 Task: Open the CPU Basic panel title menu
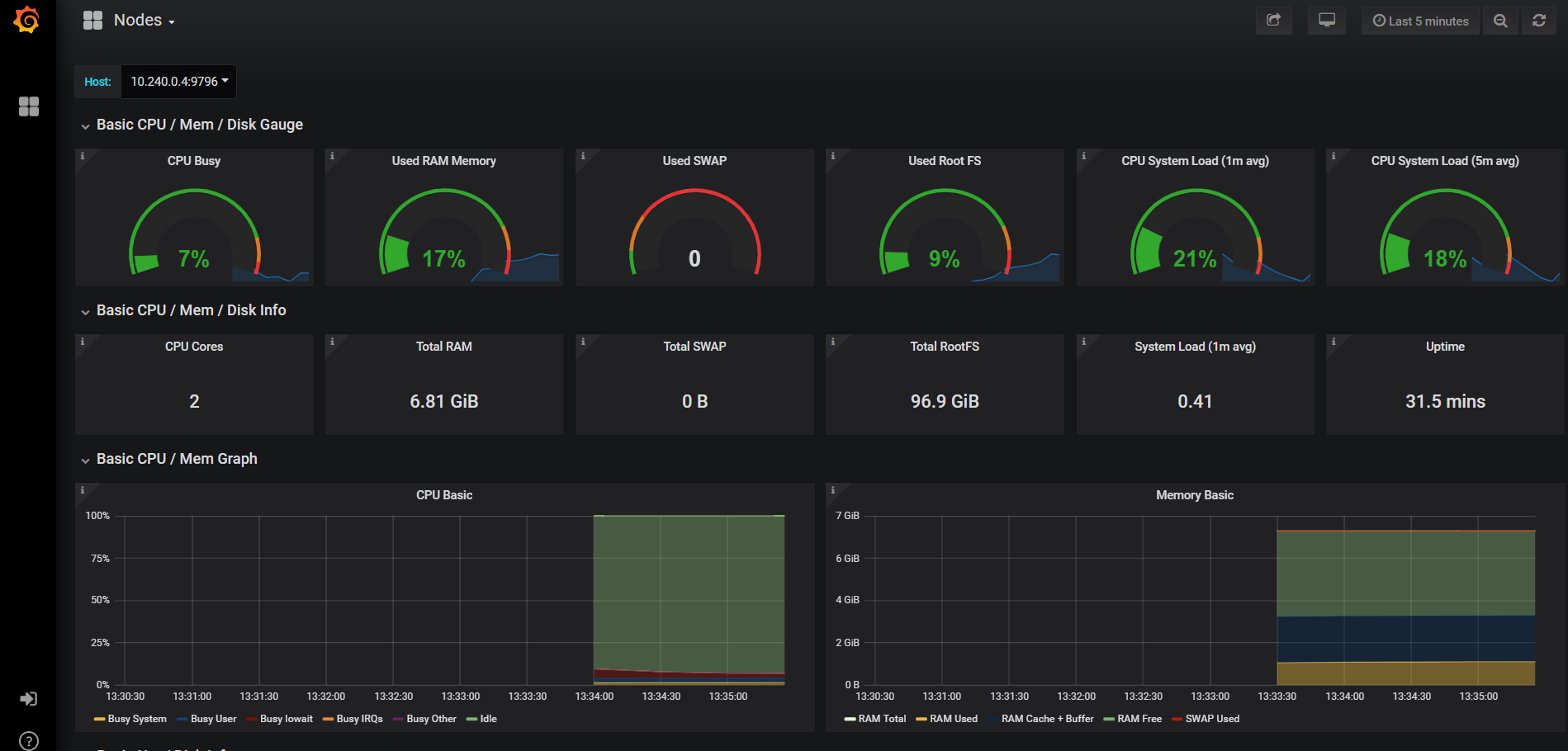[443, 495]
